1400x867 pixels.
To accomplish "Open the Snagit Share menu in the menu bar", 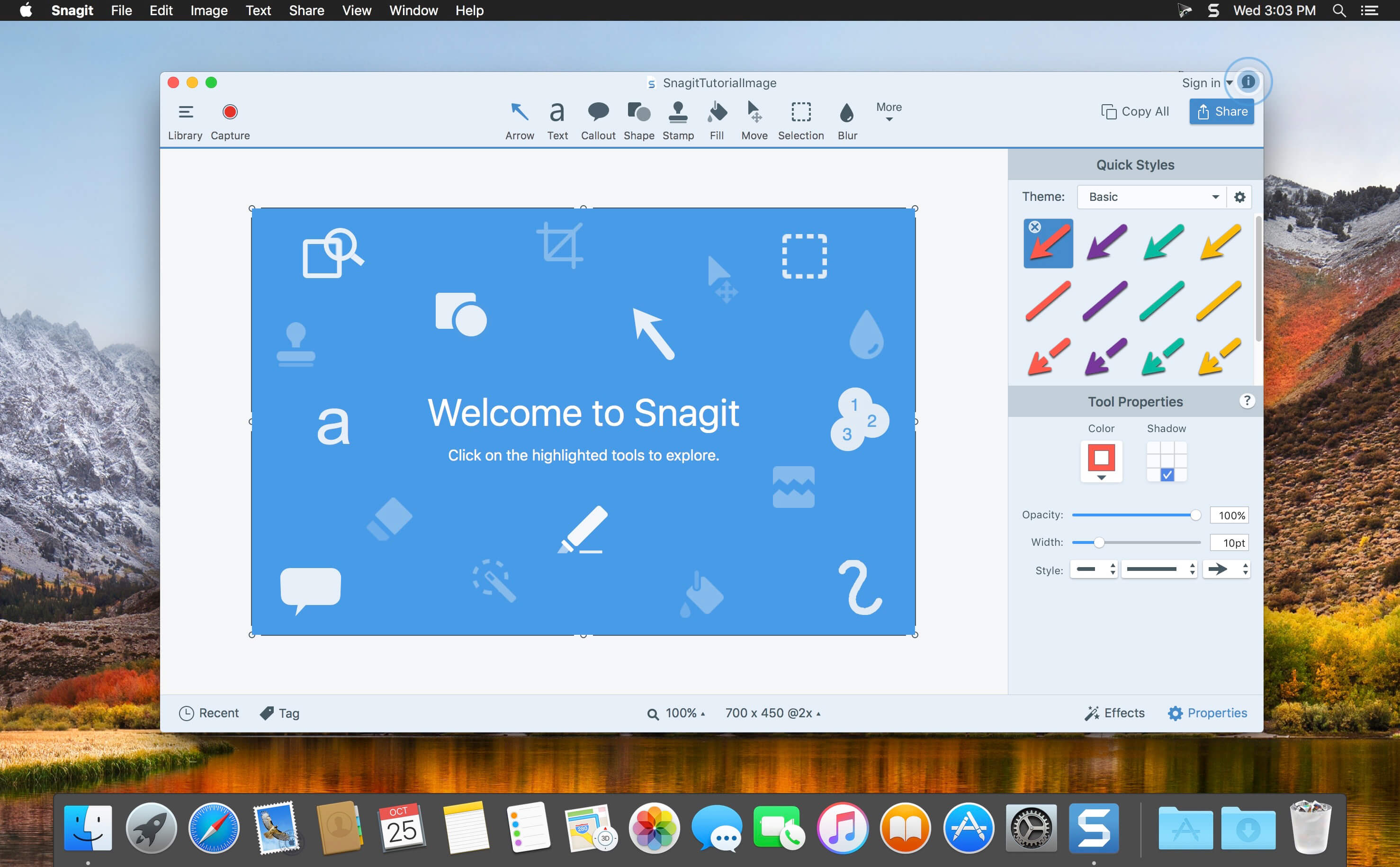I will point(306,10).
